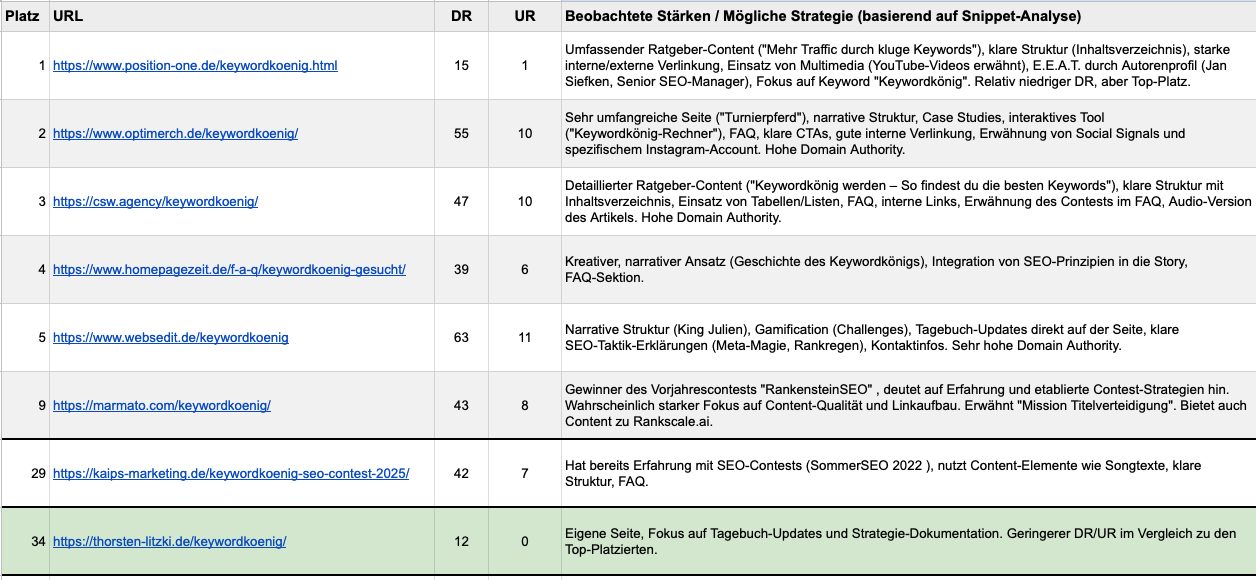The width and height of the screenshot is (1256, 580).
Task: Select the DR value 55 cell
Action: tap(461, 134)
